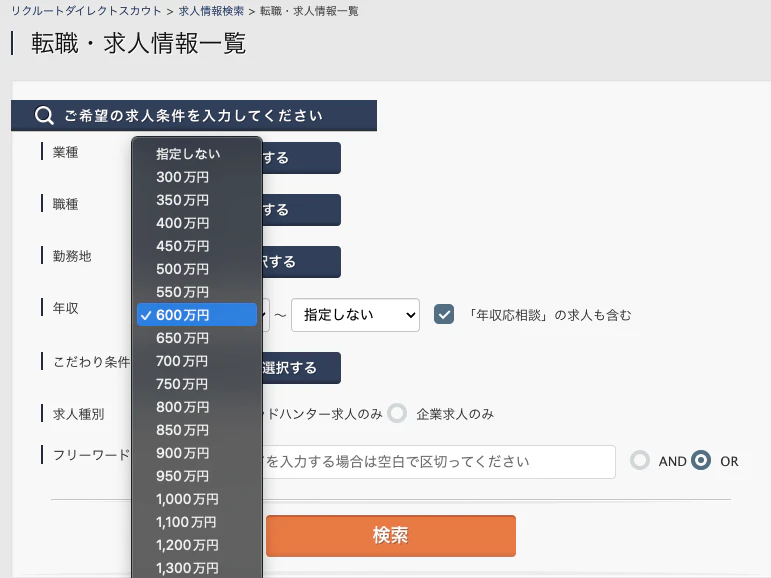Select 指定しない in the salary dropdown list

[x=197, y=154]
